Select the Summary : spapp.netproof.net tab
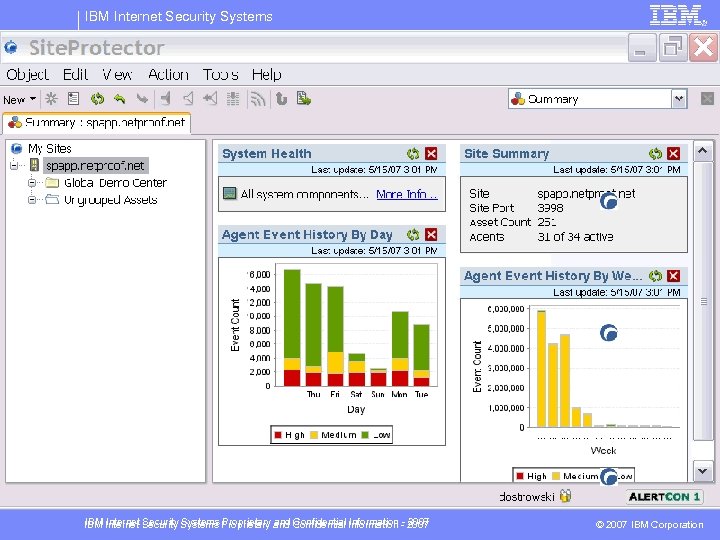The width and height of the screenshot is (720, 540). 97,123
